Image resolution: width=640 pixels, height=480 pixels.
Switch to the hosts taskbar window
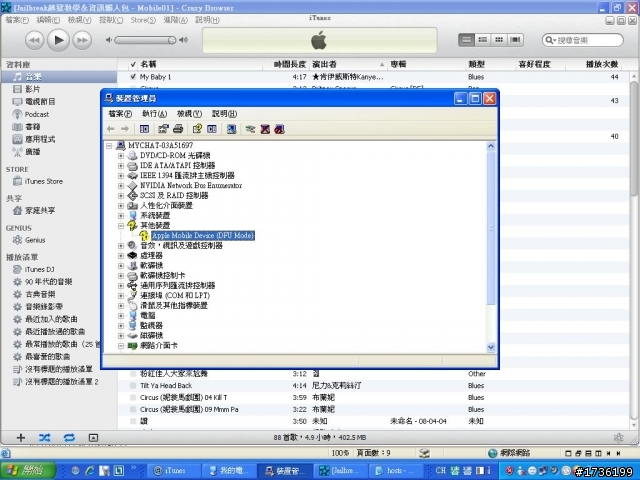coord(396,471)
